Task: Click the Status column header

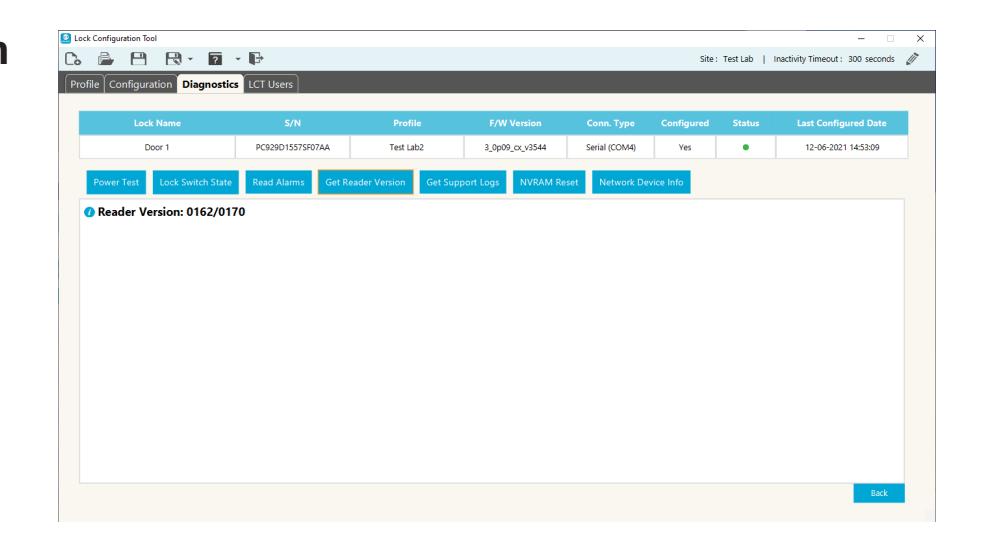Action: [x=745, y=123]
